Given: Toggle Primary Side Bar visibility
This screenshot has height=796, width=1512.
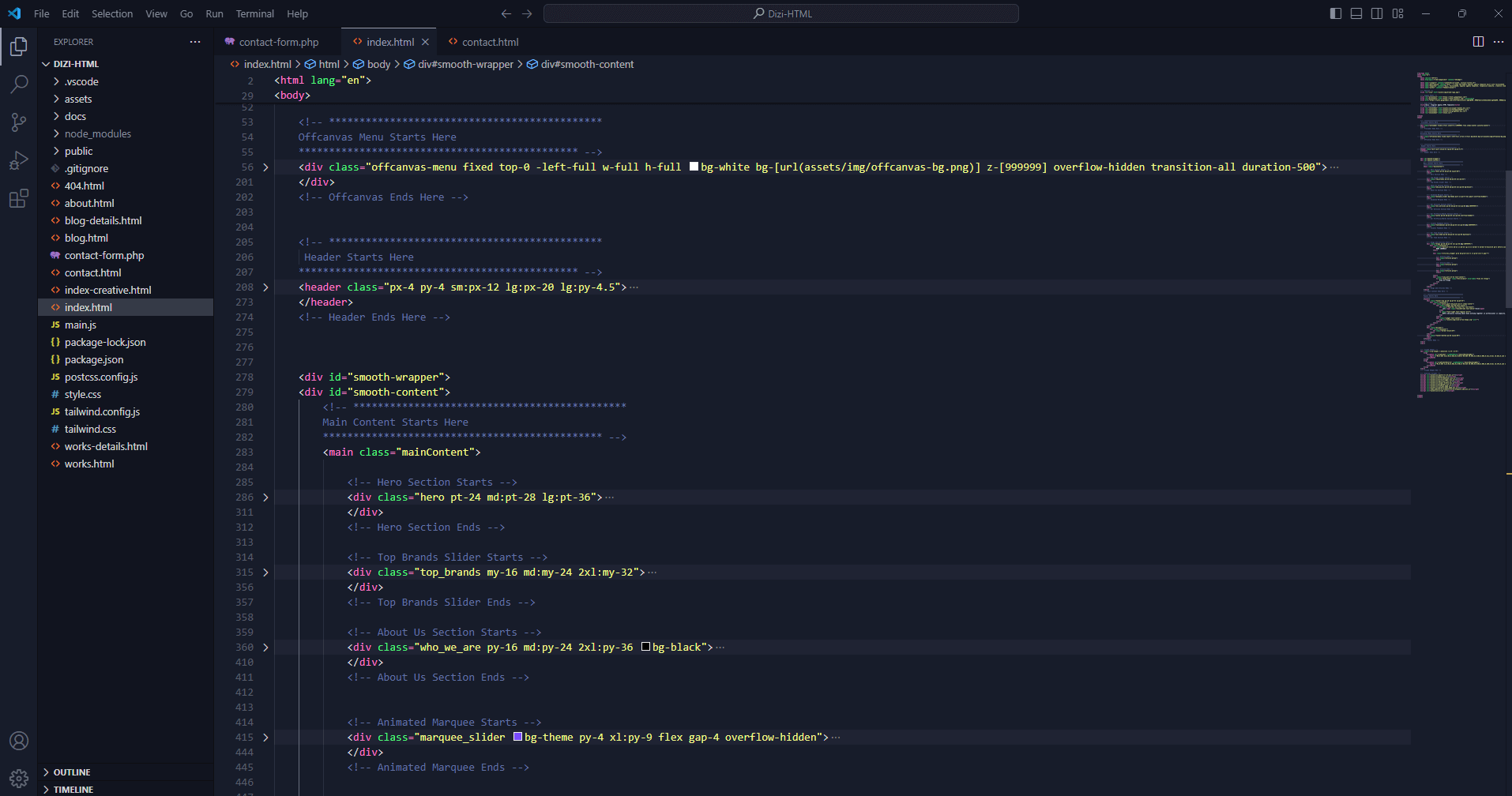Looking at the screenshot, I should (x=1336, y=13).
